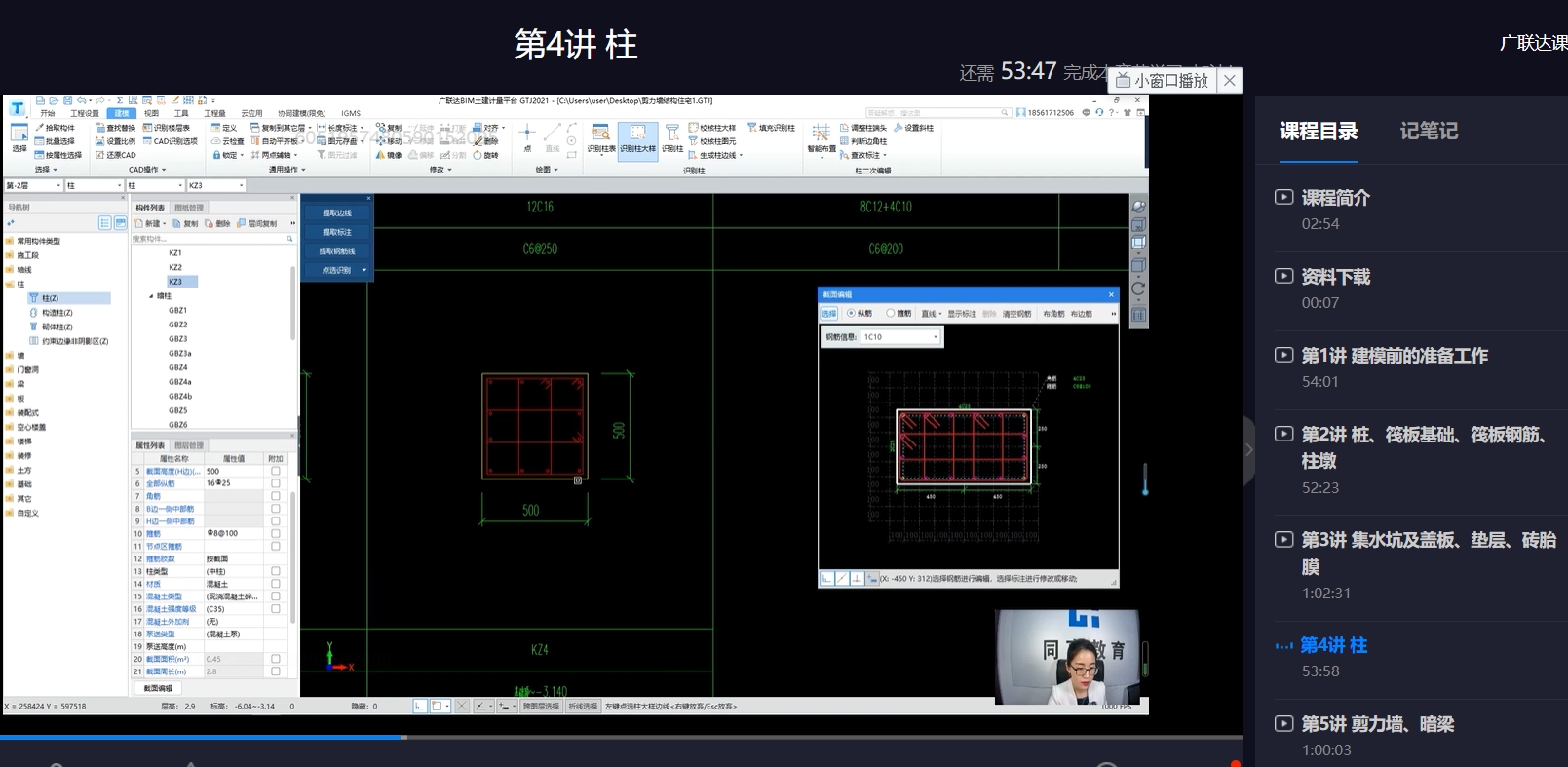Expand the 点选识别 dropdown arrow
The height and width of the screenshot is (767, 1568).
tap(364, 270)
